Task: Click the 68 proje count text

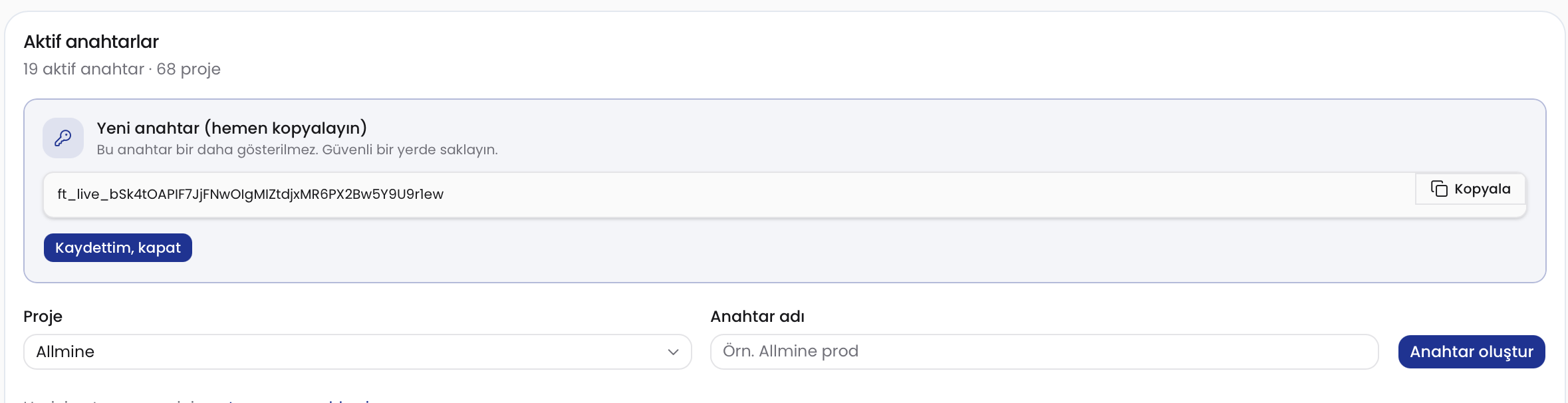Action: pyautogui.click(x=189, y=69)
